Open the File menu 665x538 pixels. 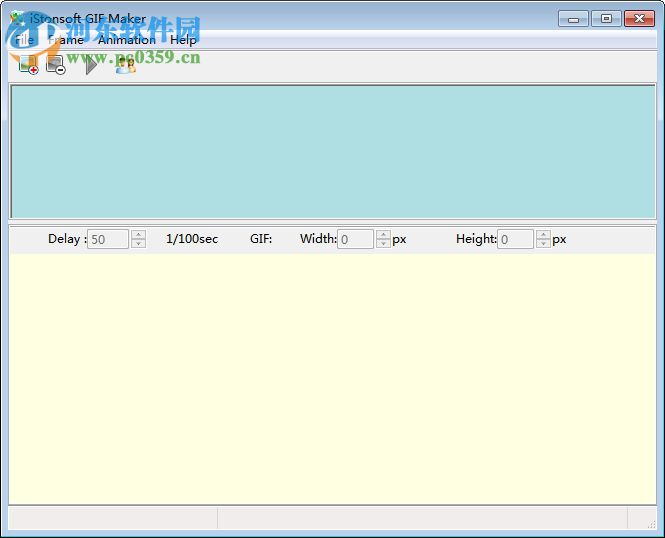(x=24, y=40)
